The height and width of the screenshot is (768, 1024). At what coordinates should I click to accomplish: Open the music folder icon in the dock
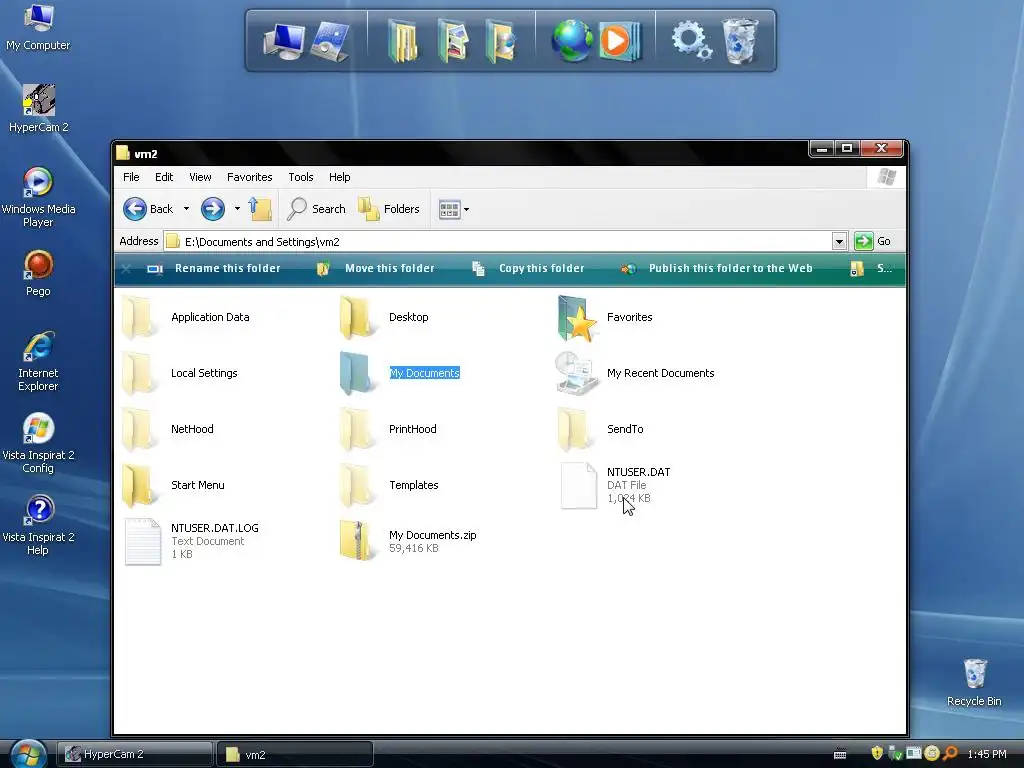coord(502,41)
